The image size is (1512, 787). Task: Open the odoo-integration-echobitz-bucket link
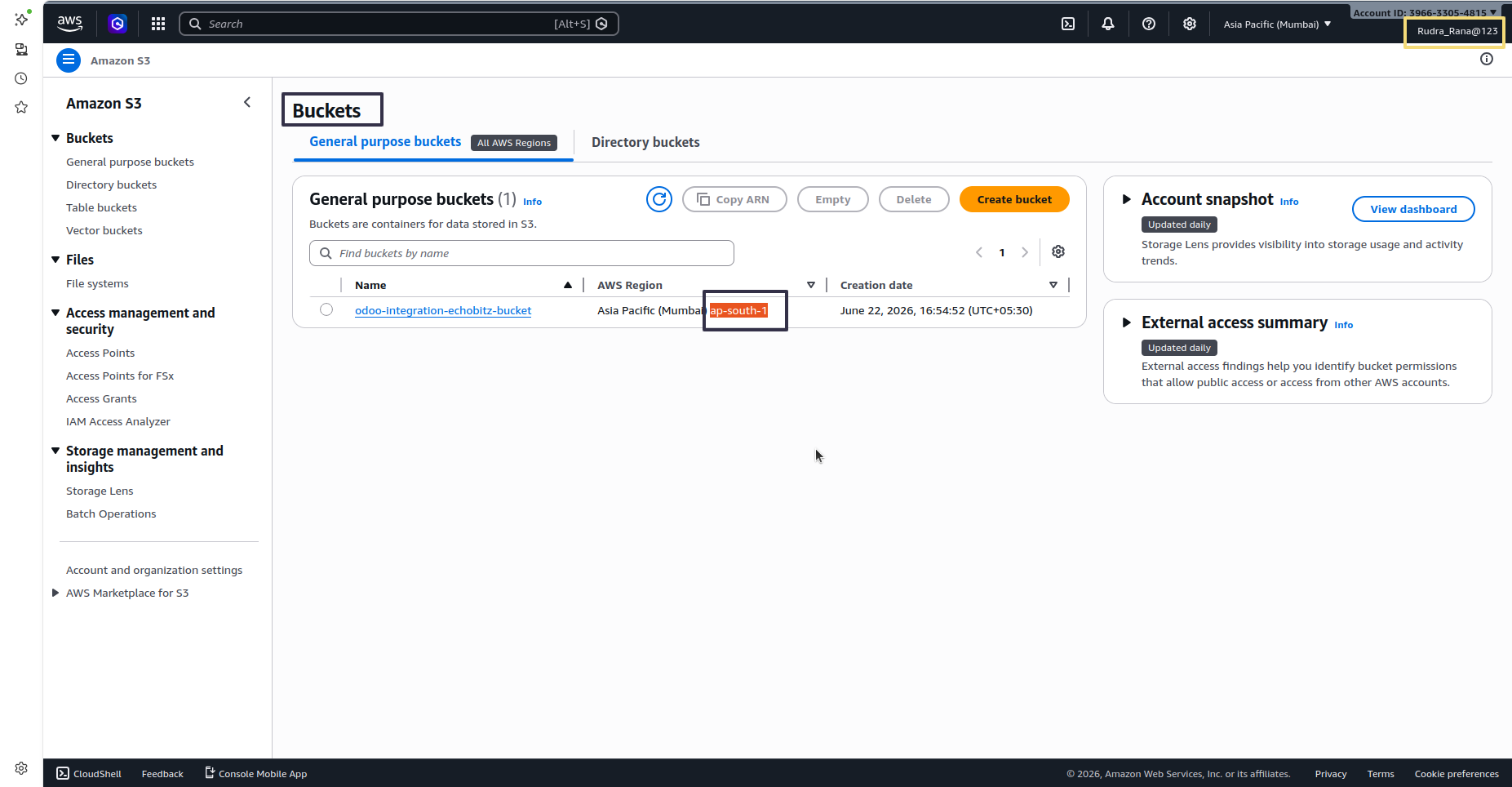tap(443, 310)
